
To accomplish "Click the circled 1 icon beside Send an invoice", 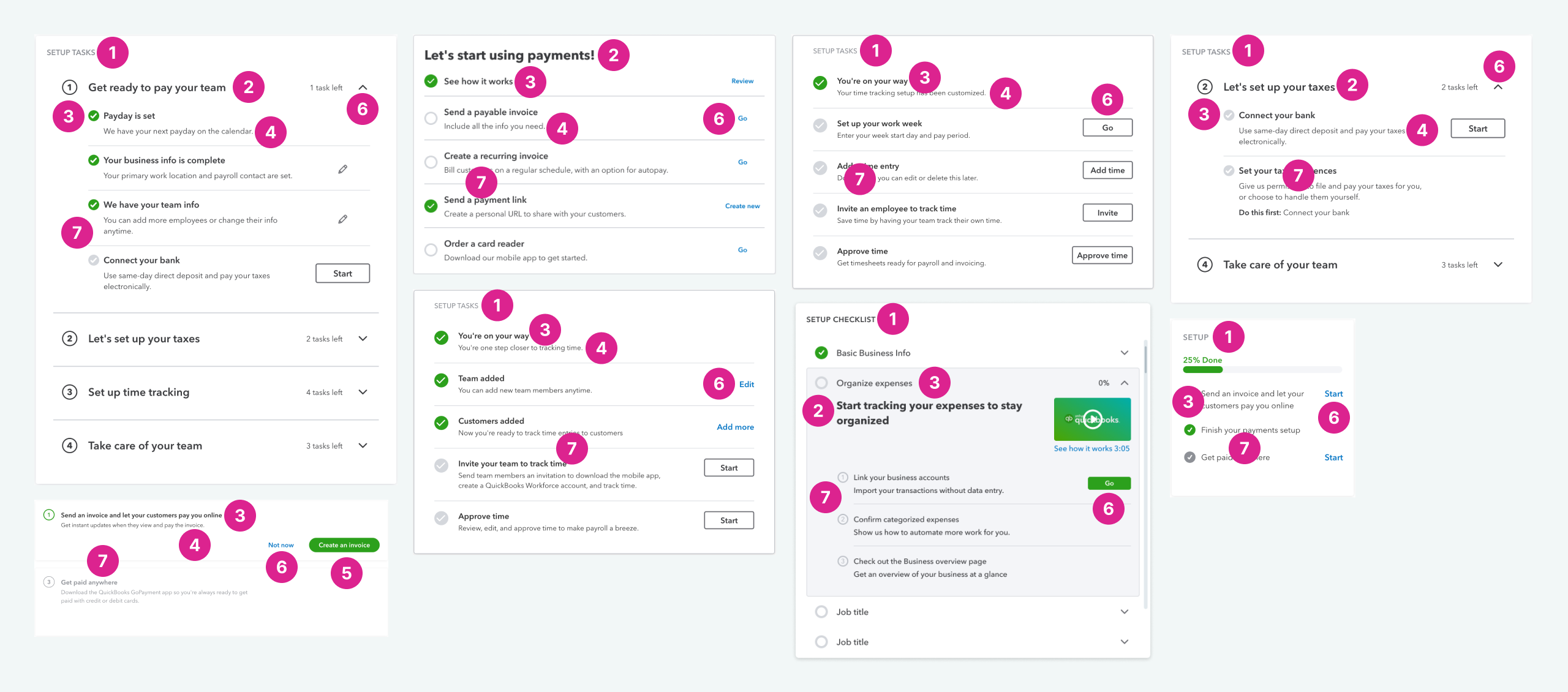I will 49,515.
